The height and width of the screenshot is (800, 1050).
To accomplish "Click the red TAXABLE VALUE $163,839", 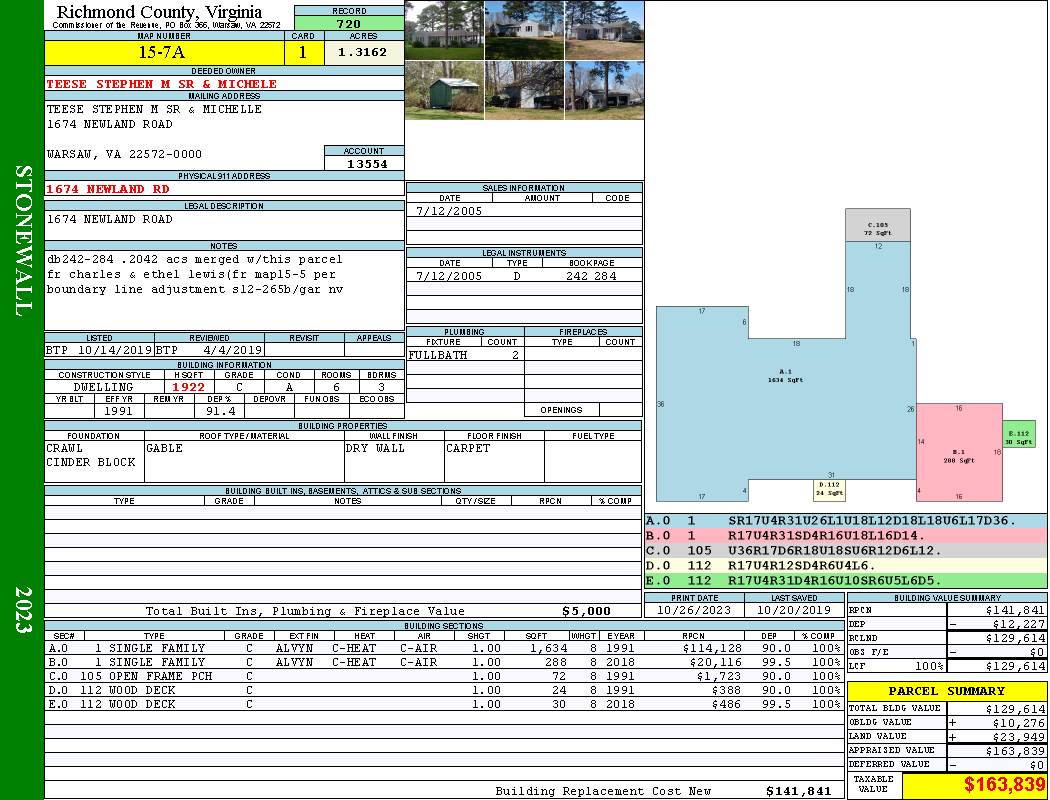I will [x=1004, y=784].
